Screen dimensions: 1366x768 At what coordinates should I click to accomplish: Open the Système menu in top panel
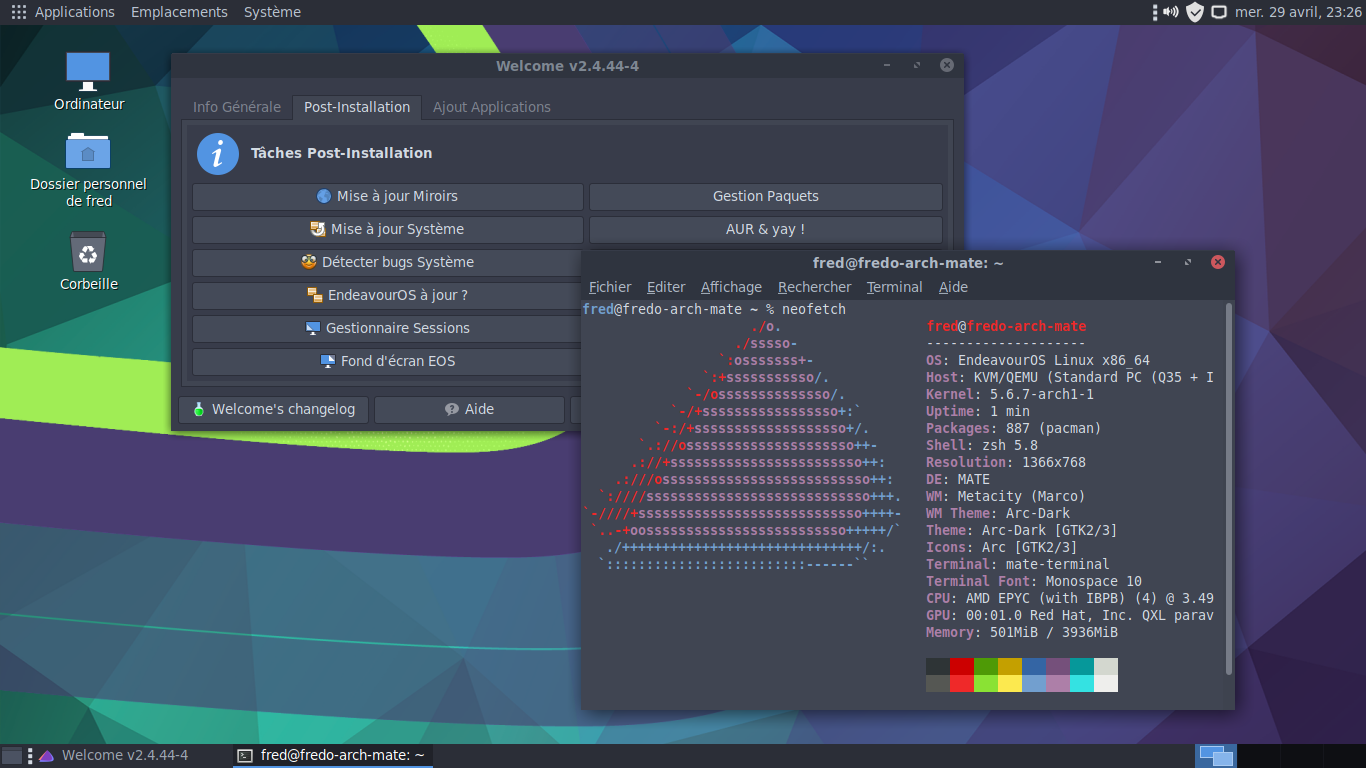pyautogui.click(x=272, y=12)
